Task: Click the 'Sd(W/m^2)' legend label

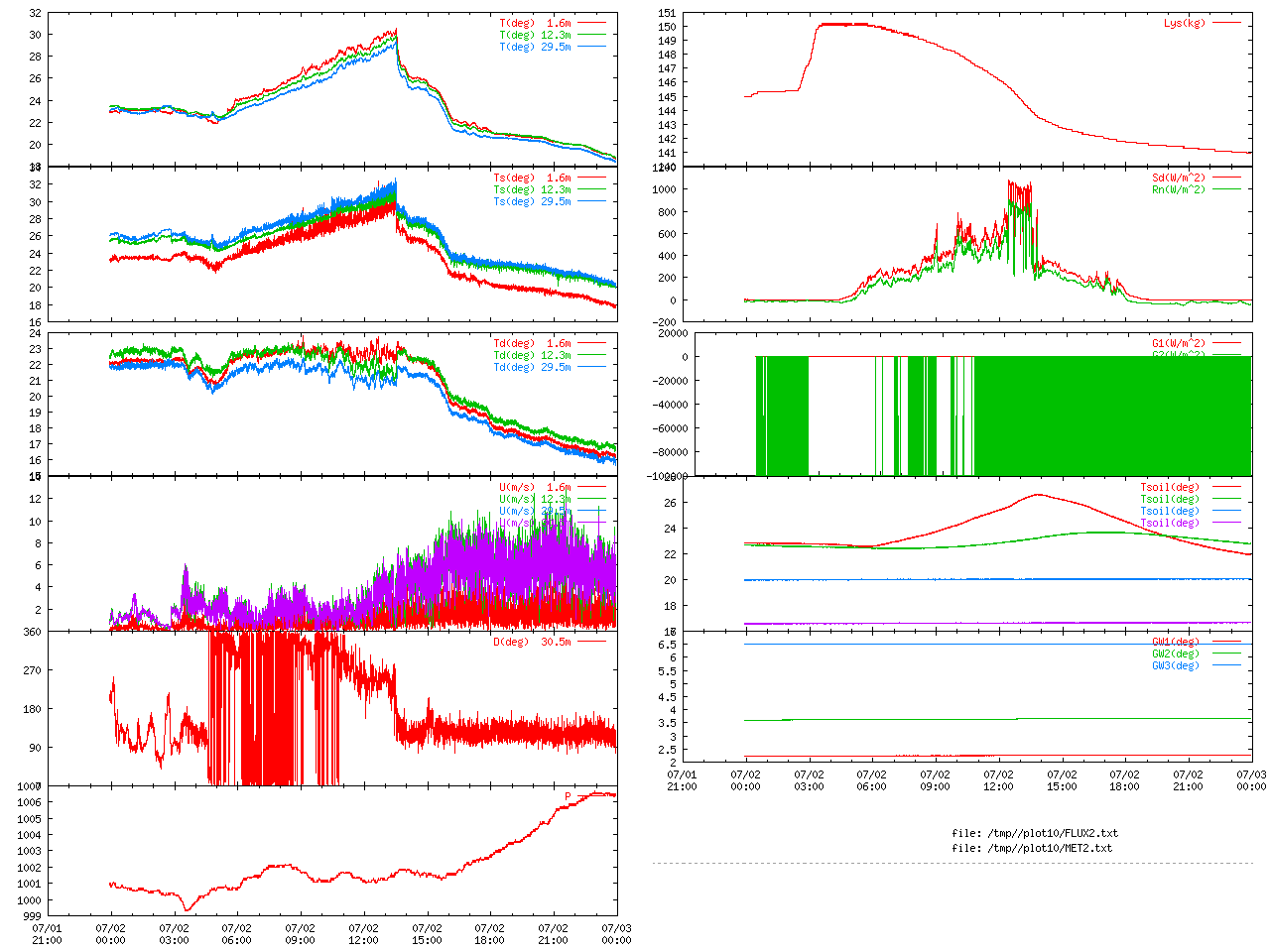Action: pyautogui.click(x=1179, y=178)
